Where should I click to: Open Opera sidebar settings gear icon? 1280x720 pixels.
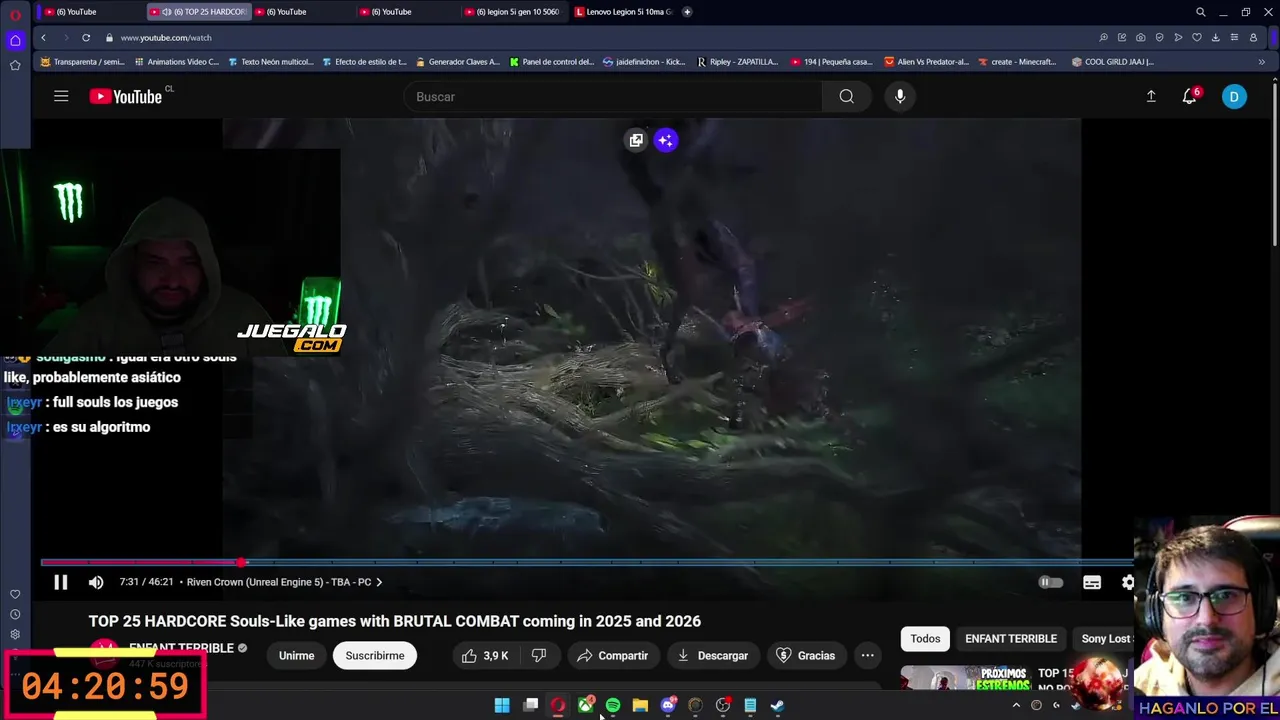coord(15,634)
